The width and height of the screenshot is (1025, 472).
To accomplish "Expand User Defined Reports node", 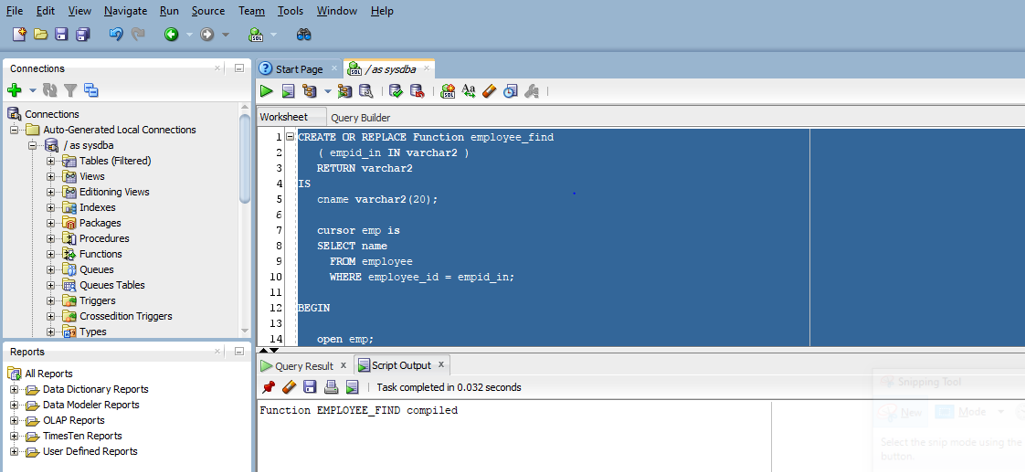I will click(14, 452).
